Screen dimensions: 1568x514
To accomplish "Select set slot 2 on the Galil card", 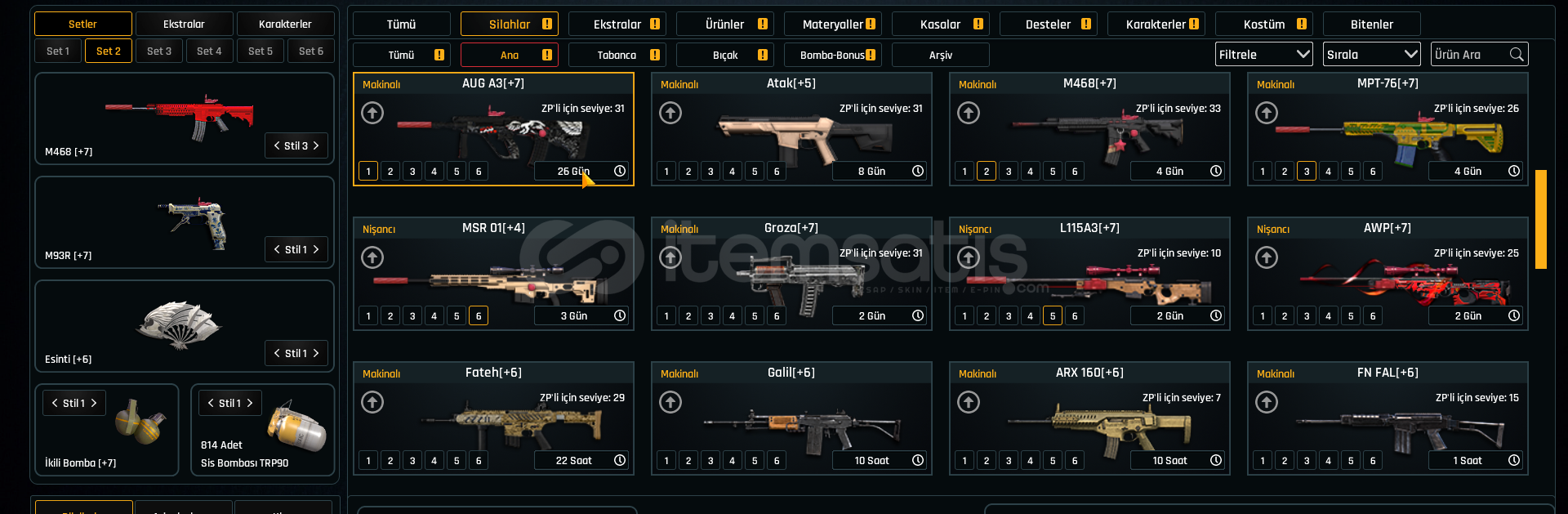I will (x=688, y=461).
